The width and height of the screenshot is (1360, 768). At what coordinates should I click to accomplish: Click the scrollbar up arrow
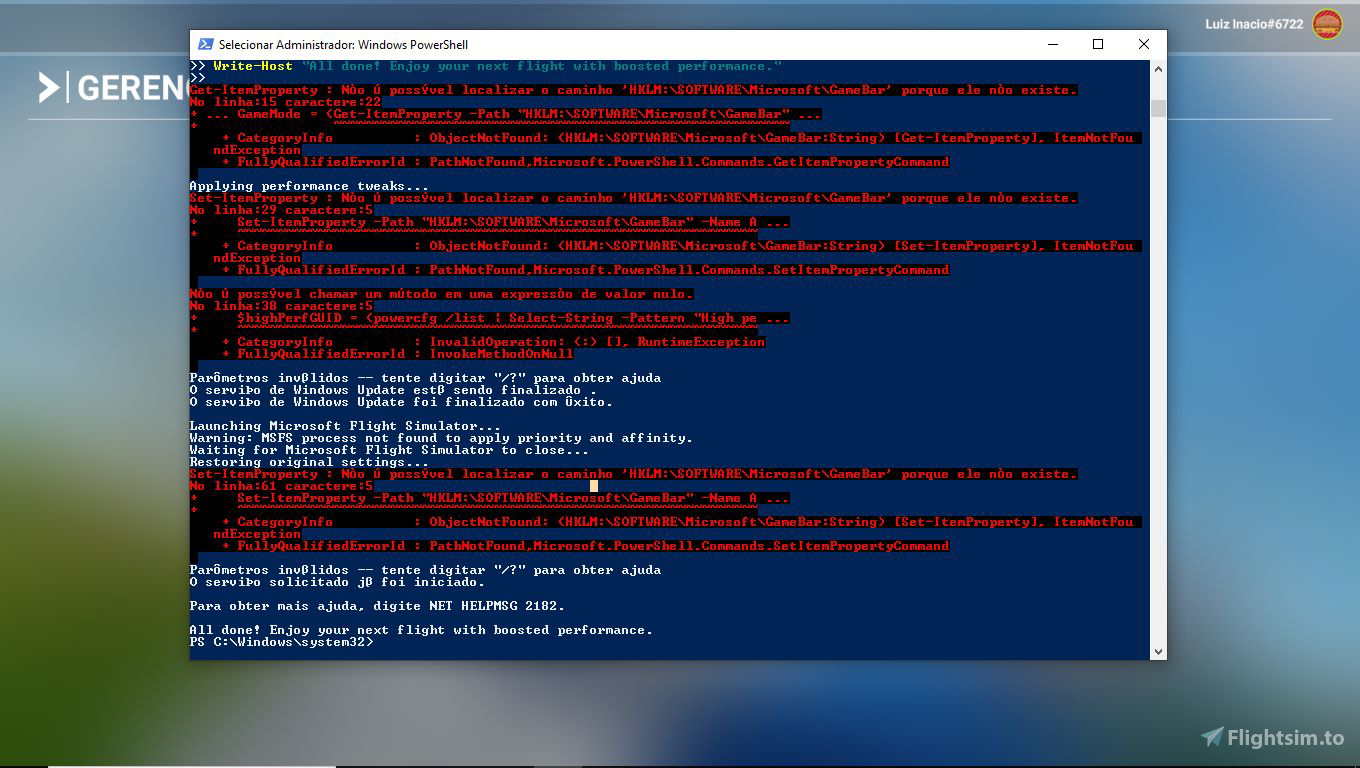pos(1158,68)
